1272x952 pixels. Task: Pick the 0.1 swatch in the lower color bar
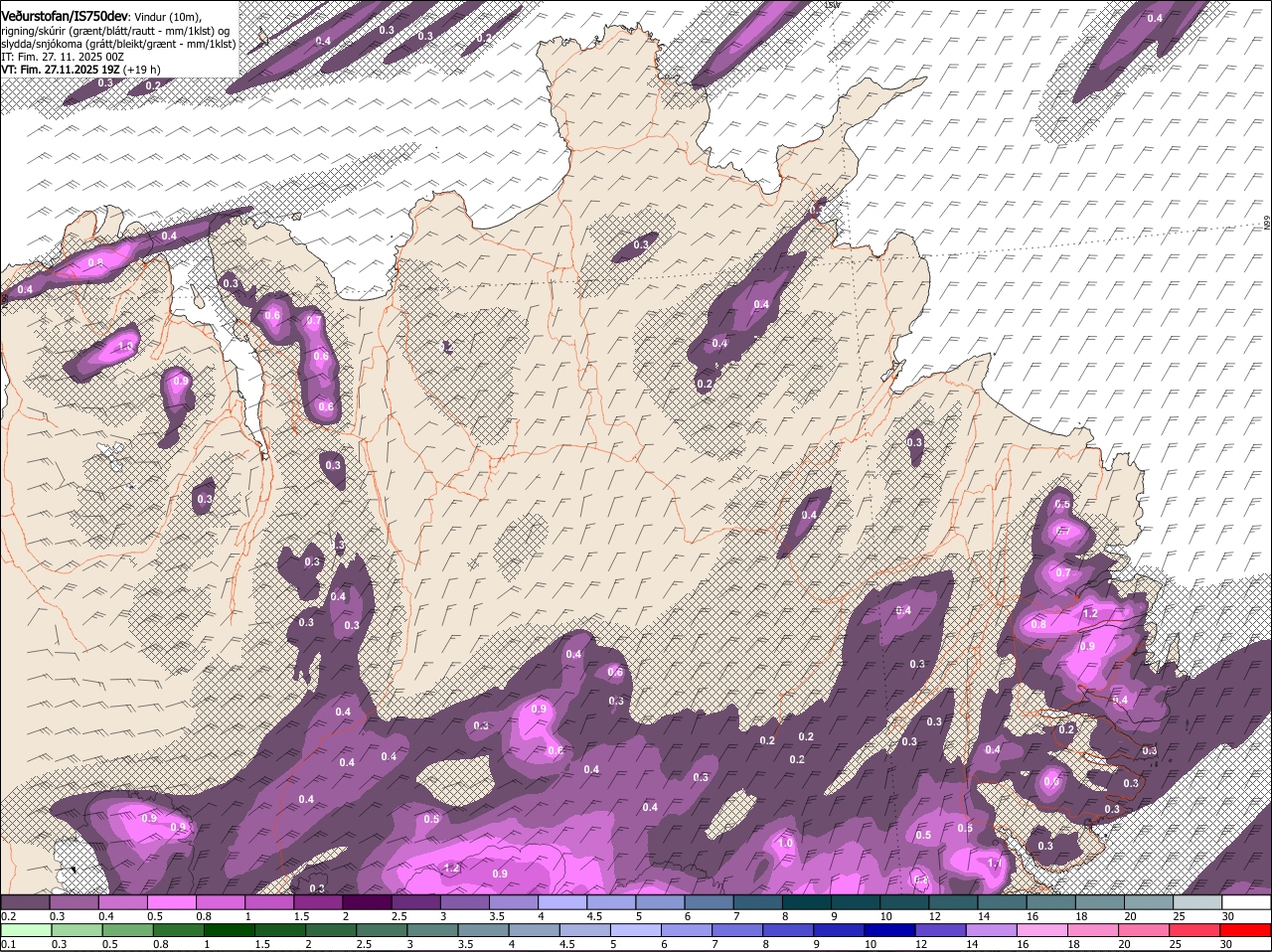click(26, 930)
